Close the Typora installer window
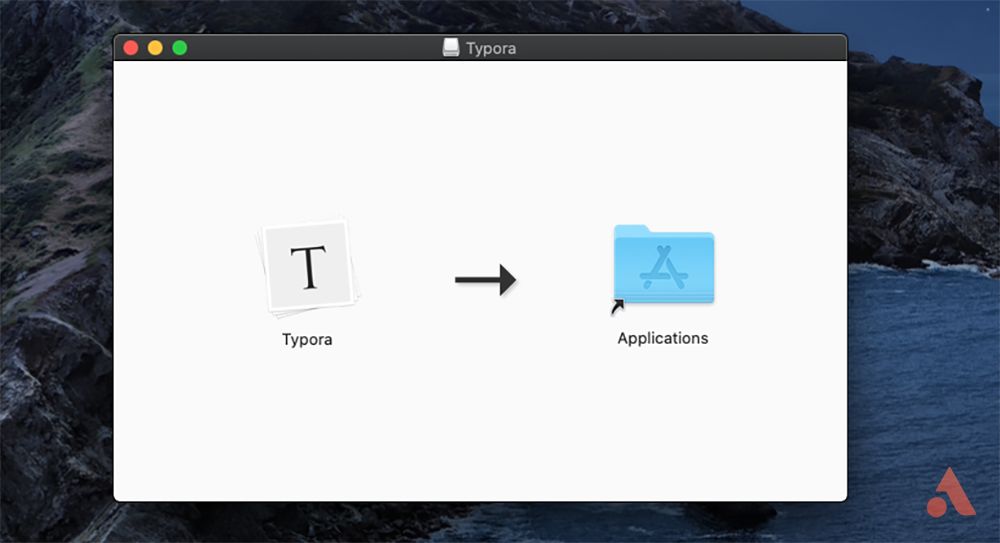 tap(131, 48)
